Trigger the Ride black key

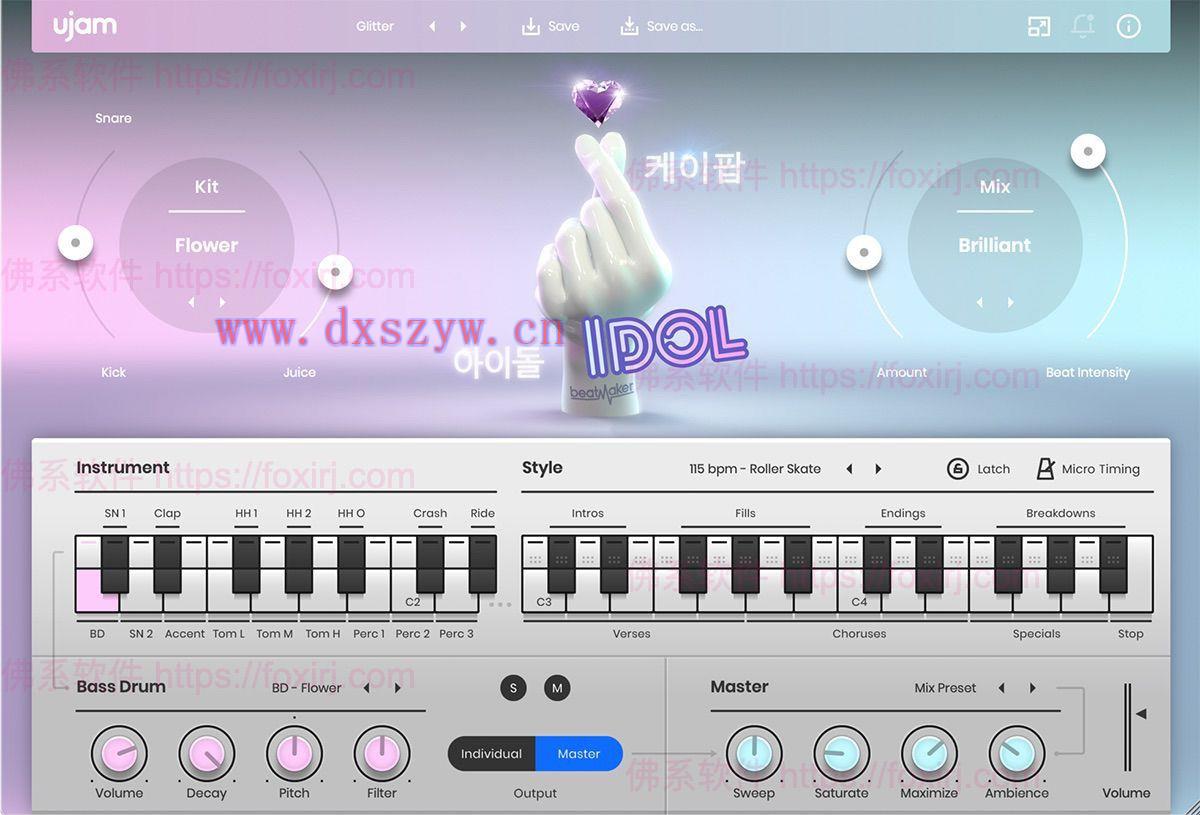[482, 565]
